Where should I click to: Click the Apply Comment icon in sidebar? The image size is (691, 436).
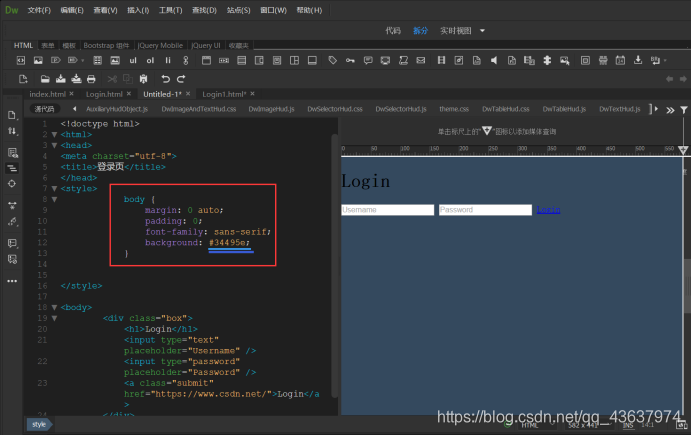12,243
